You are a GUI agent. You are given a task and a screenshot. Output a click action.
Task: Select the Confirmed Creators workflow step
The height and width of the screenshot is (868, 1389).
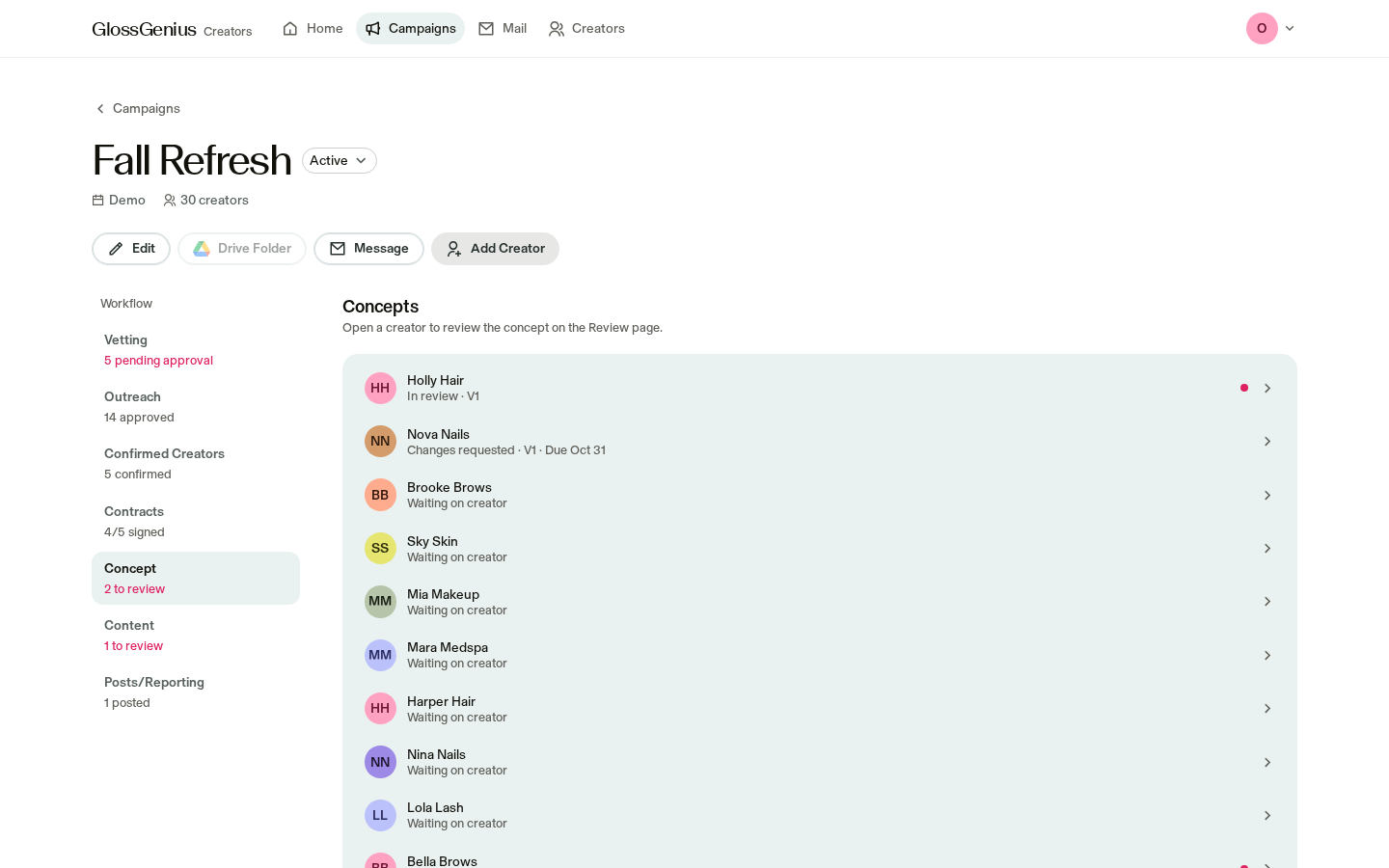coord(196,464)
